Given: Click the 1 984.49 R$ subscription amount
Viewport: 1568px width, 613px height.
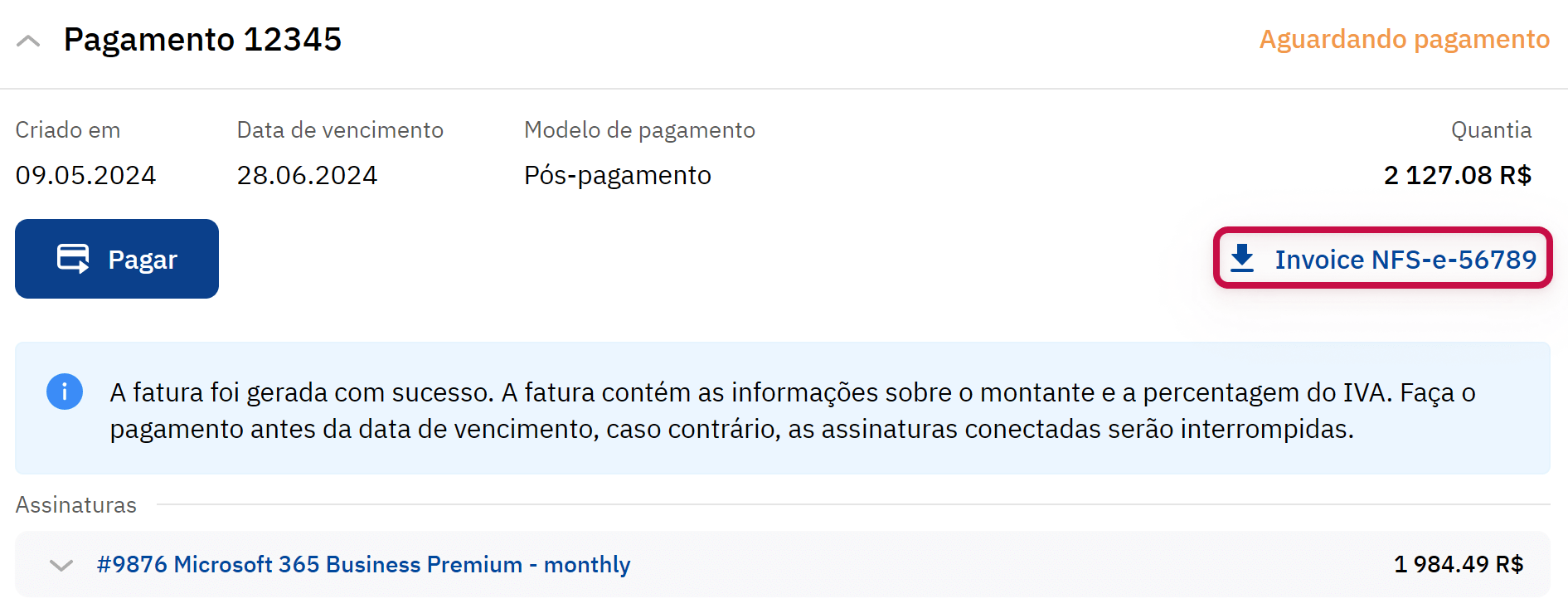Looking at the screenshot, I should tap(1459, 565).
